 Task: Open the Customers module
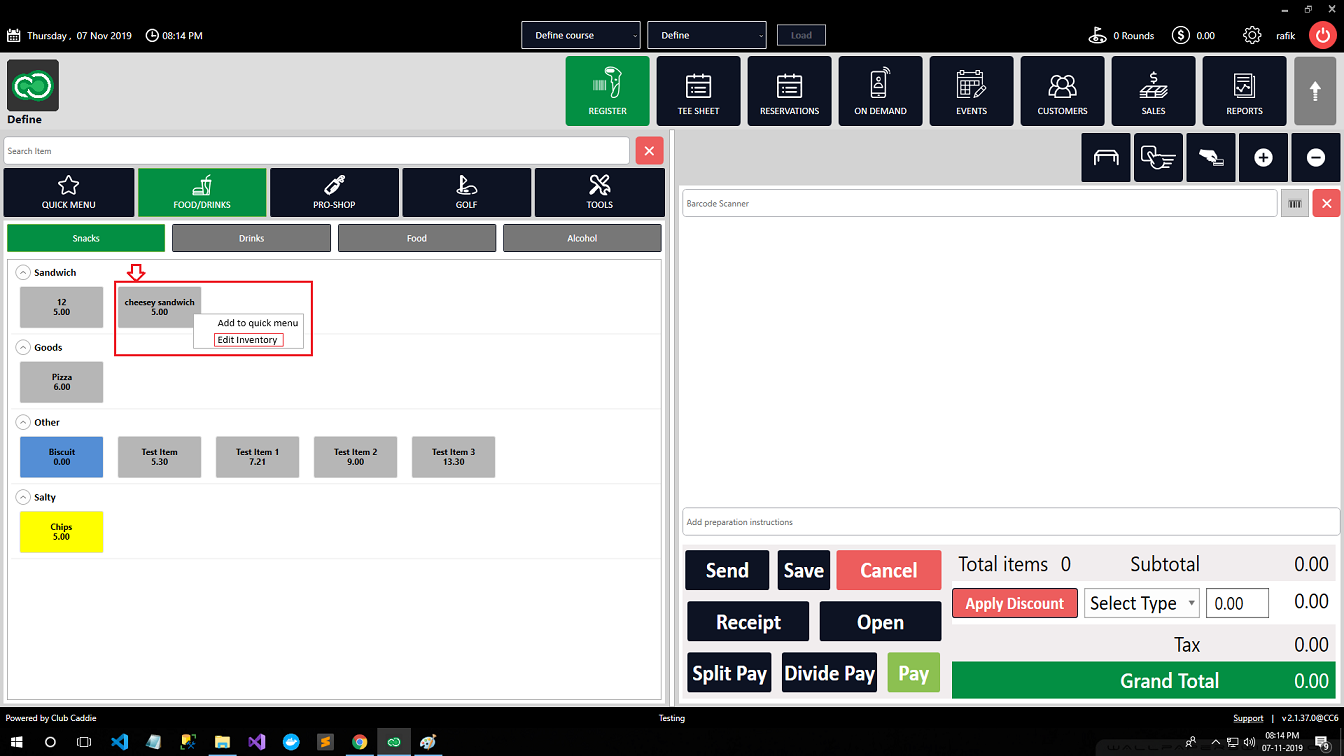tap(1062, 91)
